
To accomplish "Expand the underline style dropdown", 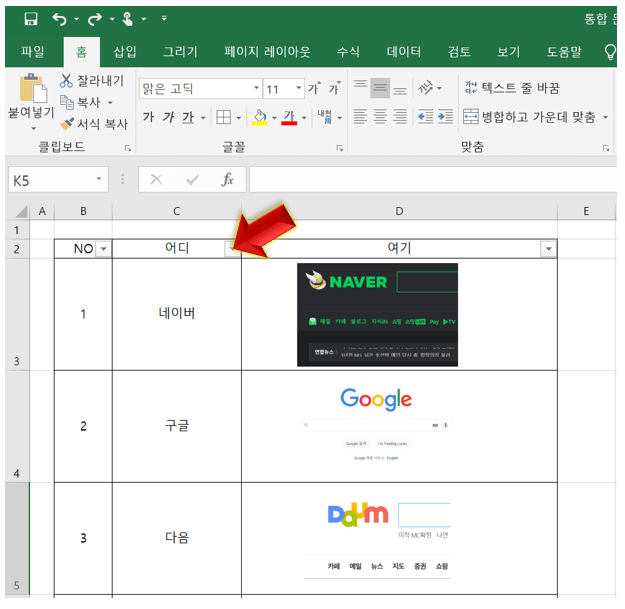I will (203, 118).
